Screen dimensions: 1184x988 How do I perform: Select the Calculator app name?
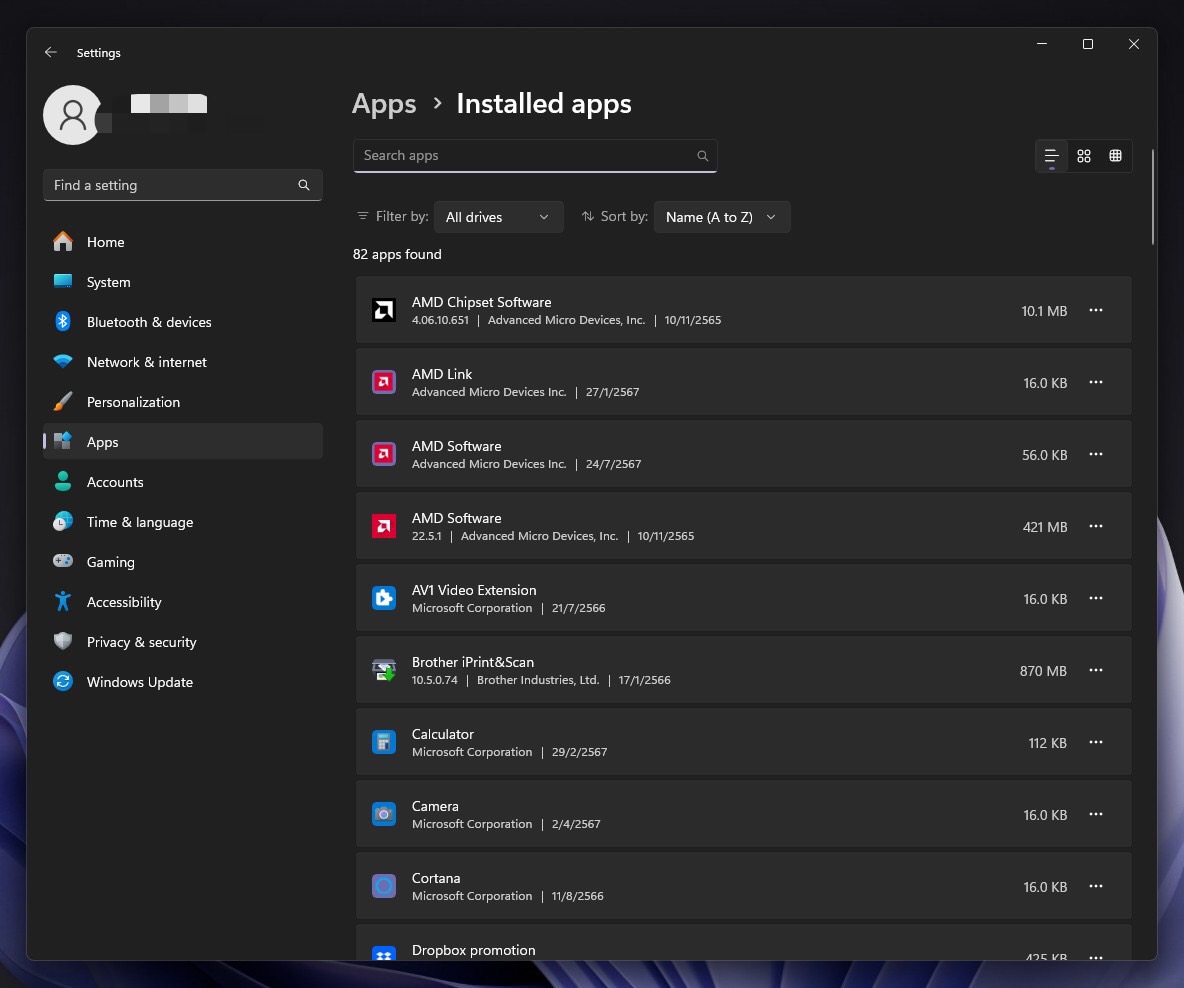pyautogui.click(x=442, y=734)
